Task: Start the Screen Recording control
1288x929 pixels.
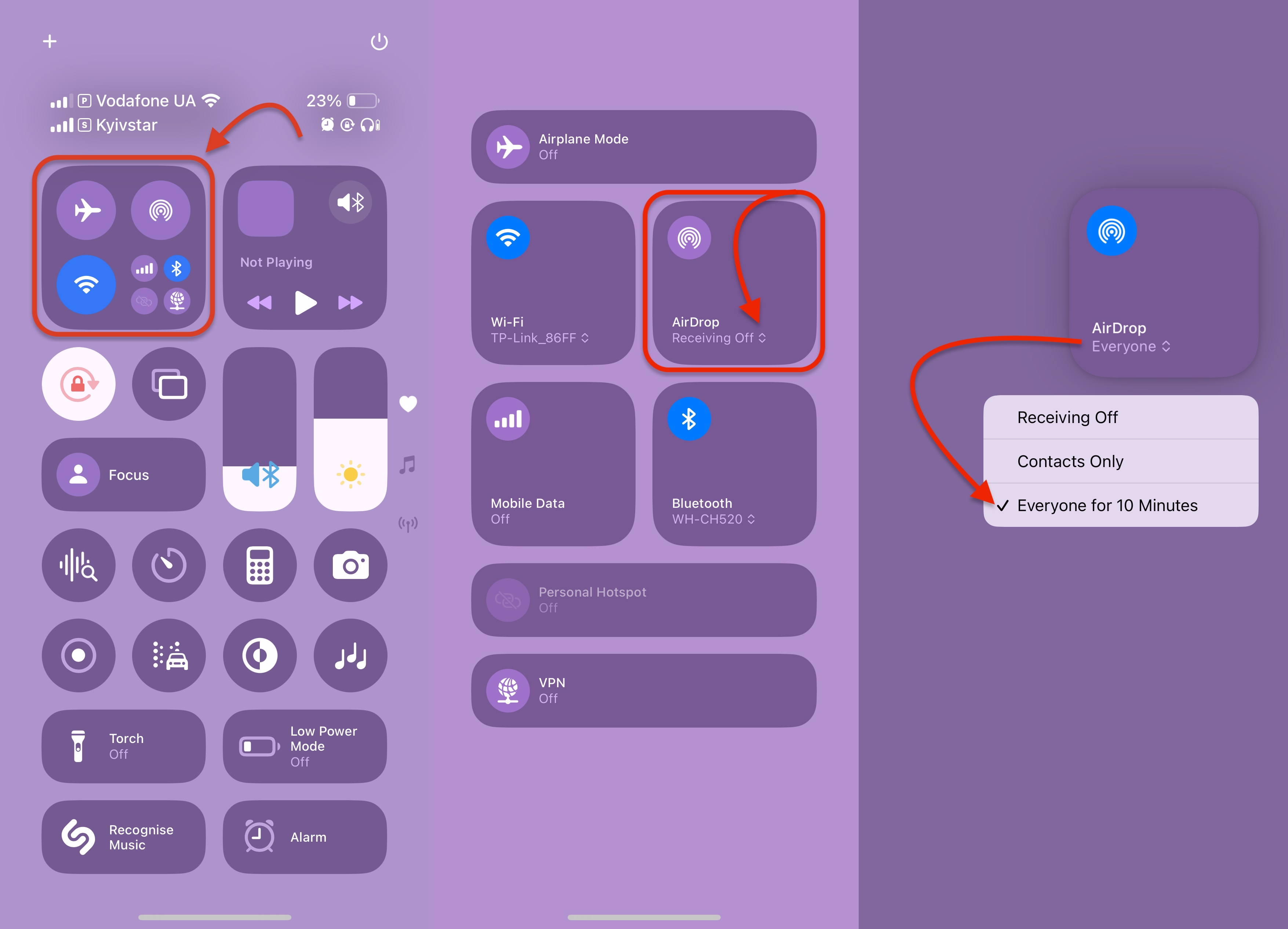Action: pyautogui.click(x=79, y=655)
